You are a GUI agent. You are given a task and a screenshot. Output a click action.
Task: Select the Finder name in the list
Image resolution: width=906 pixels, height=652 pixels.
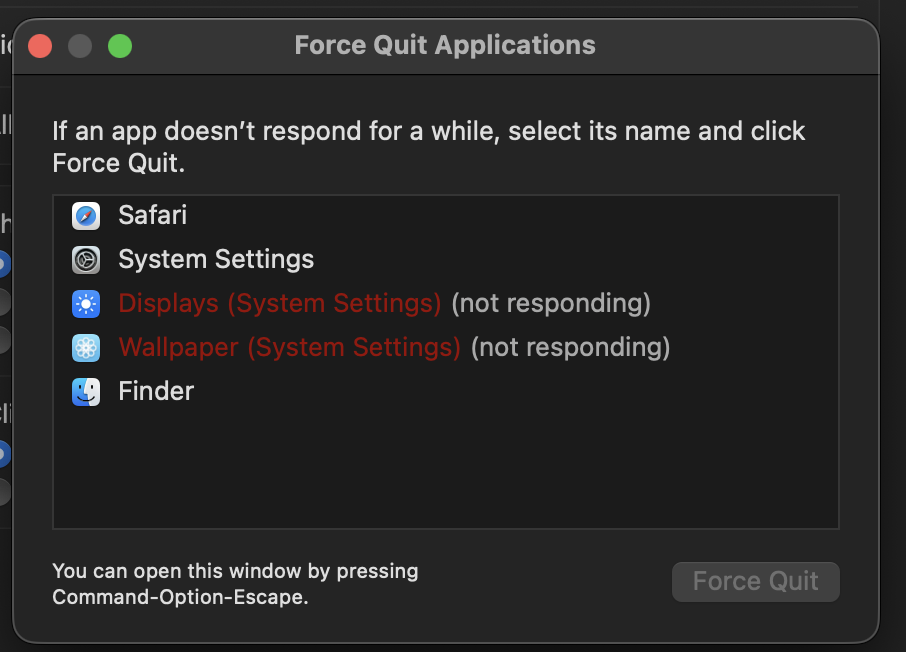click(x=156, y=391)
